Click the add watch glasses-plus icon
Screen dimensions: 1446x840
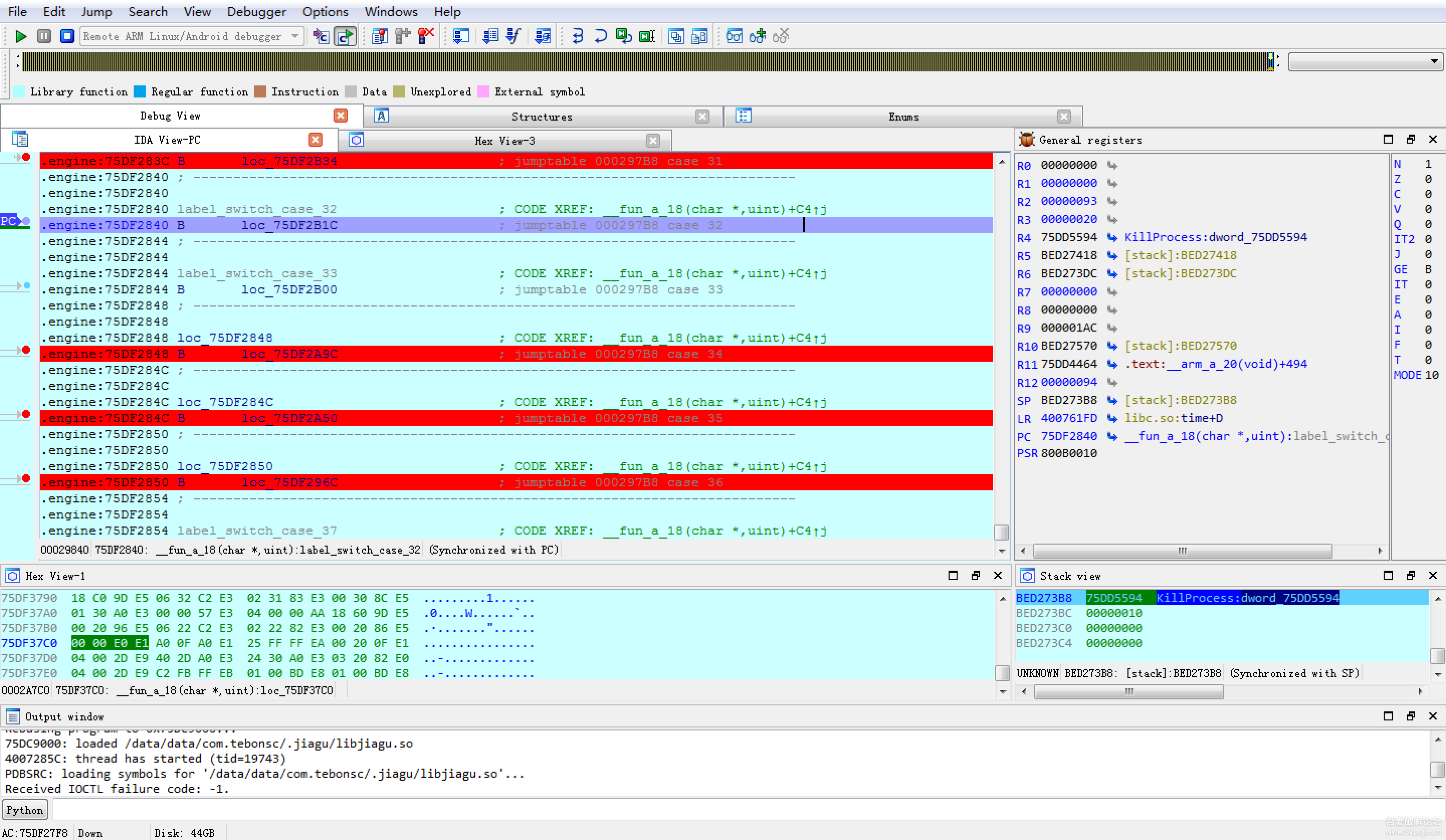coord(758,37)
